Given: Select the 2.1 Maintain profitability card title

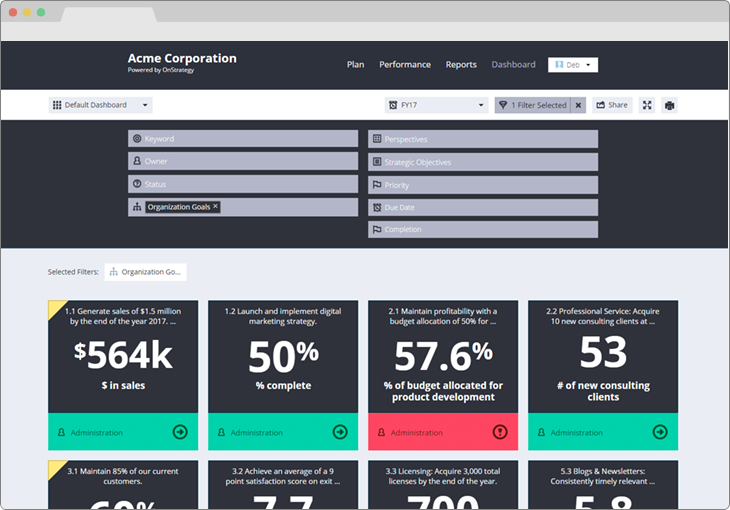Looking at the screenshot, I should tap(443, 316).
